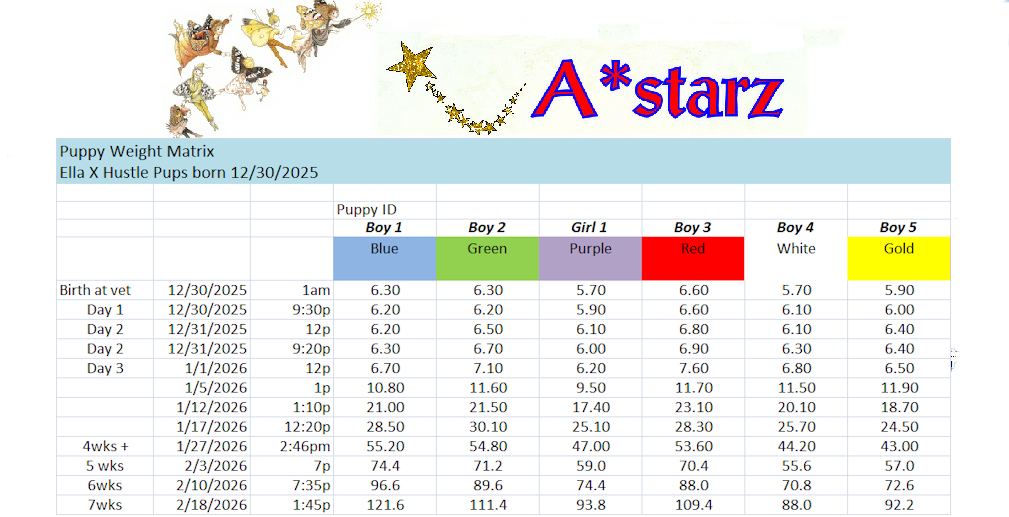The image size is (1009, 517).
Task: Pick the Red color cell under Boy 3
Action: tap(693, 258)
